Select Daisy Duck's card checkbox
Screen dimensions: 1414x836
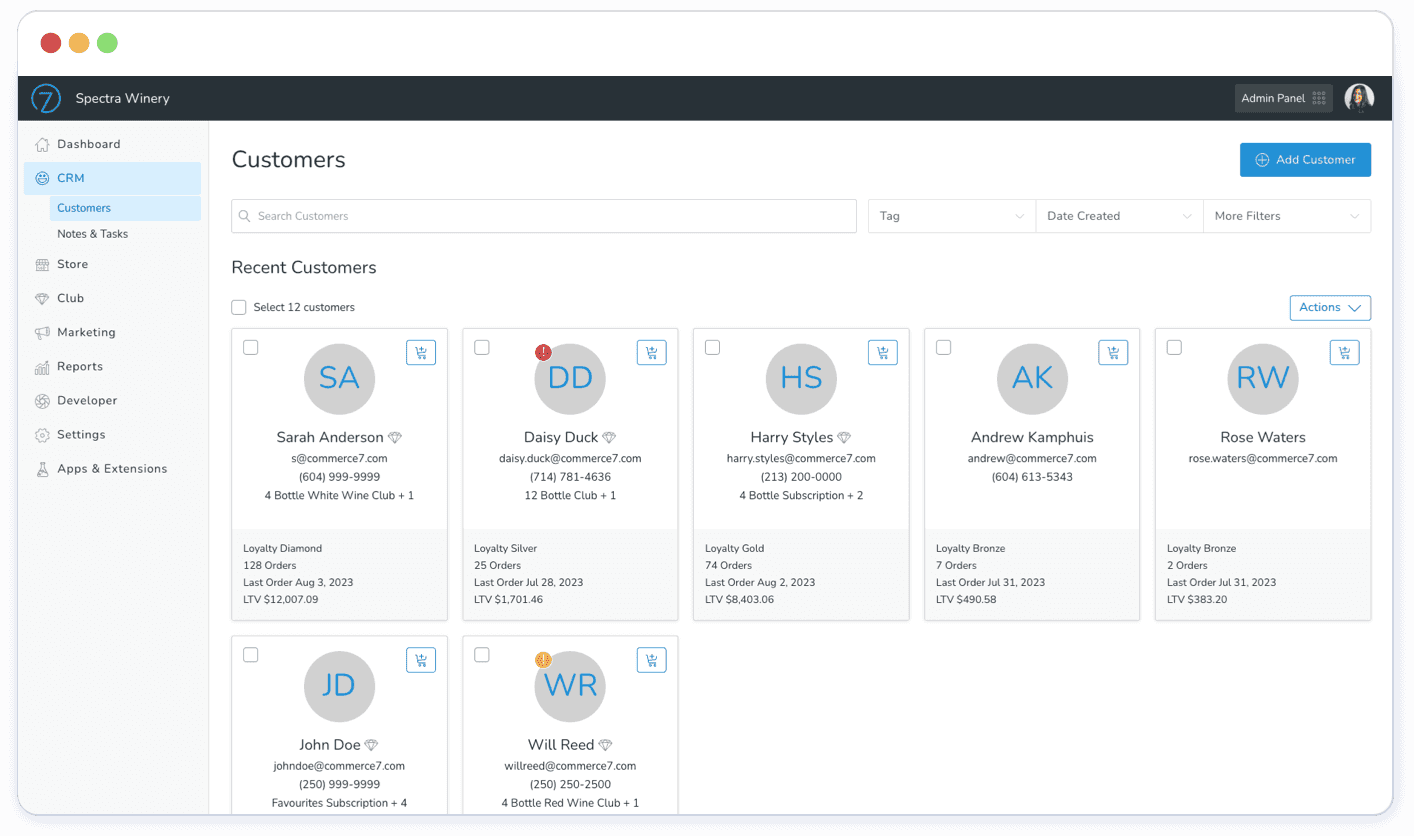tap(482, 347)
